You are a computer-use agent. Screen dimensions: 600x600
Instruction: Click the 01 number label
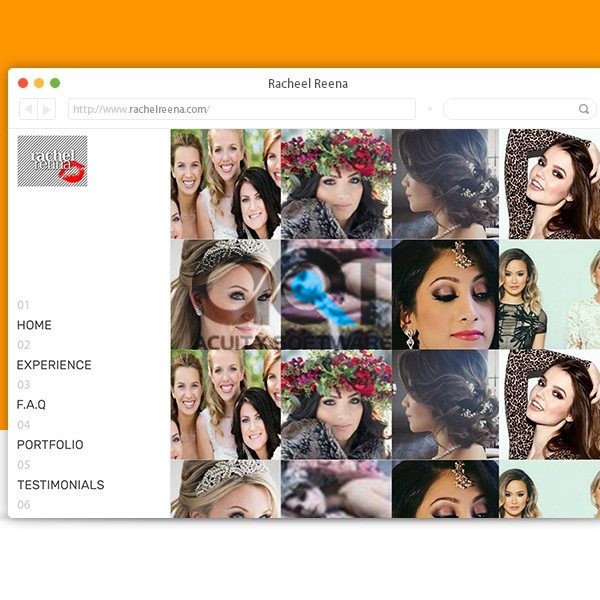[x=23, y=305]
